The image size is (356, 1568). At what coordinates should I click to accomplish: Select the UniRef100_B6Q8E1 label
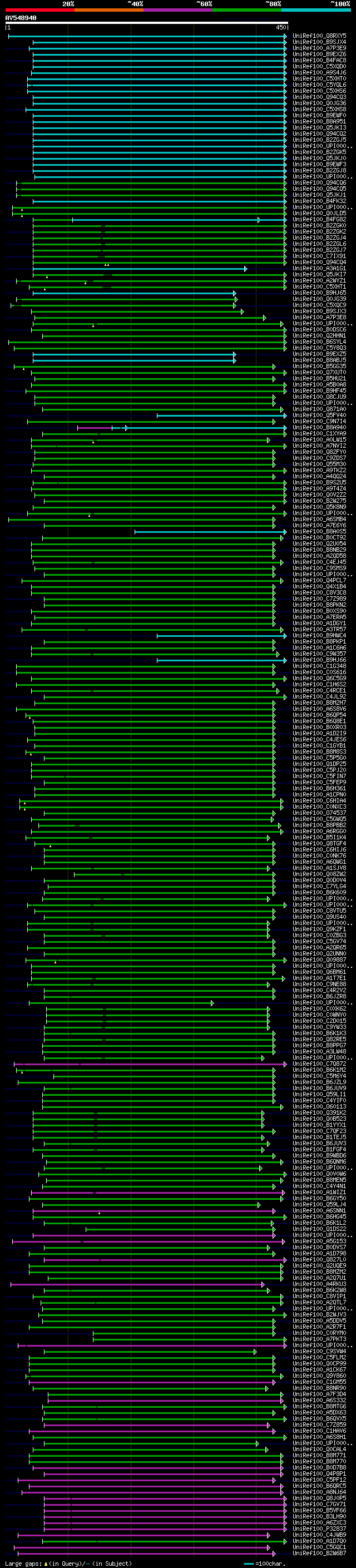click(x=319, y=721)
